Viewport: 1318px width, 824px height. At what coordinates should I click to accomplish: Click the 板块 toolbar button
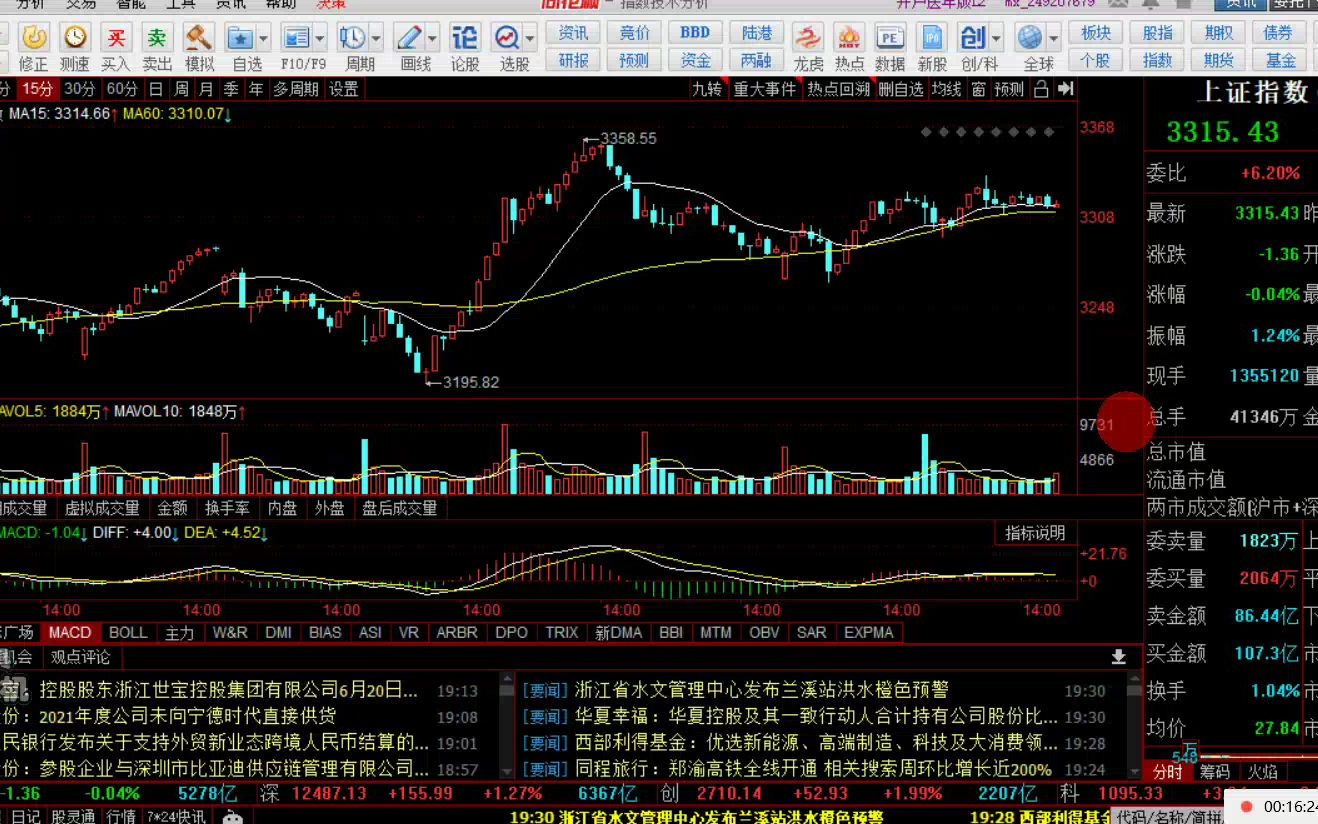coord(1096,33)
